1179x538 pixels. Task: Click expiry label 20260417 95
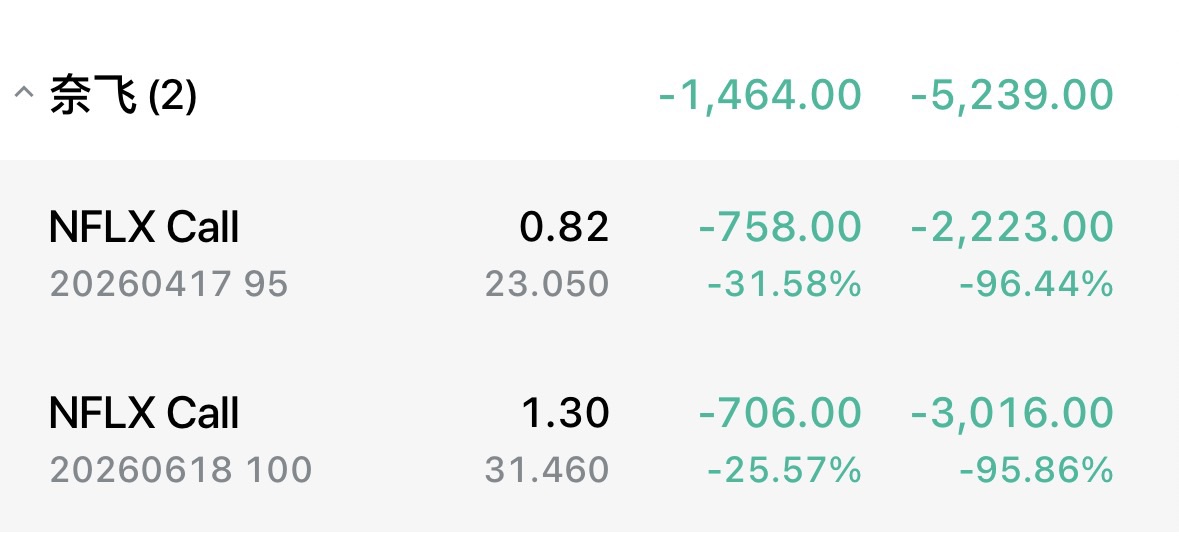click(x=169, y=285)
